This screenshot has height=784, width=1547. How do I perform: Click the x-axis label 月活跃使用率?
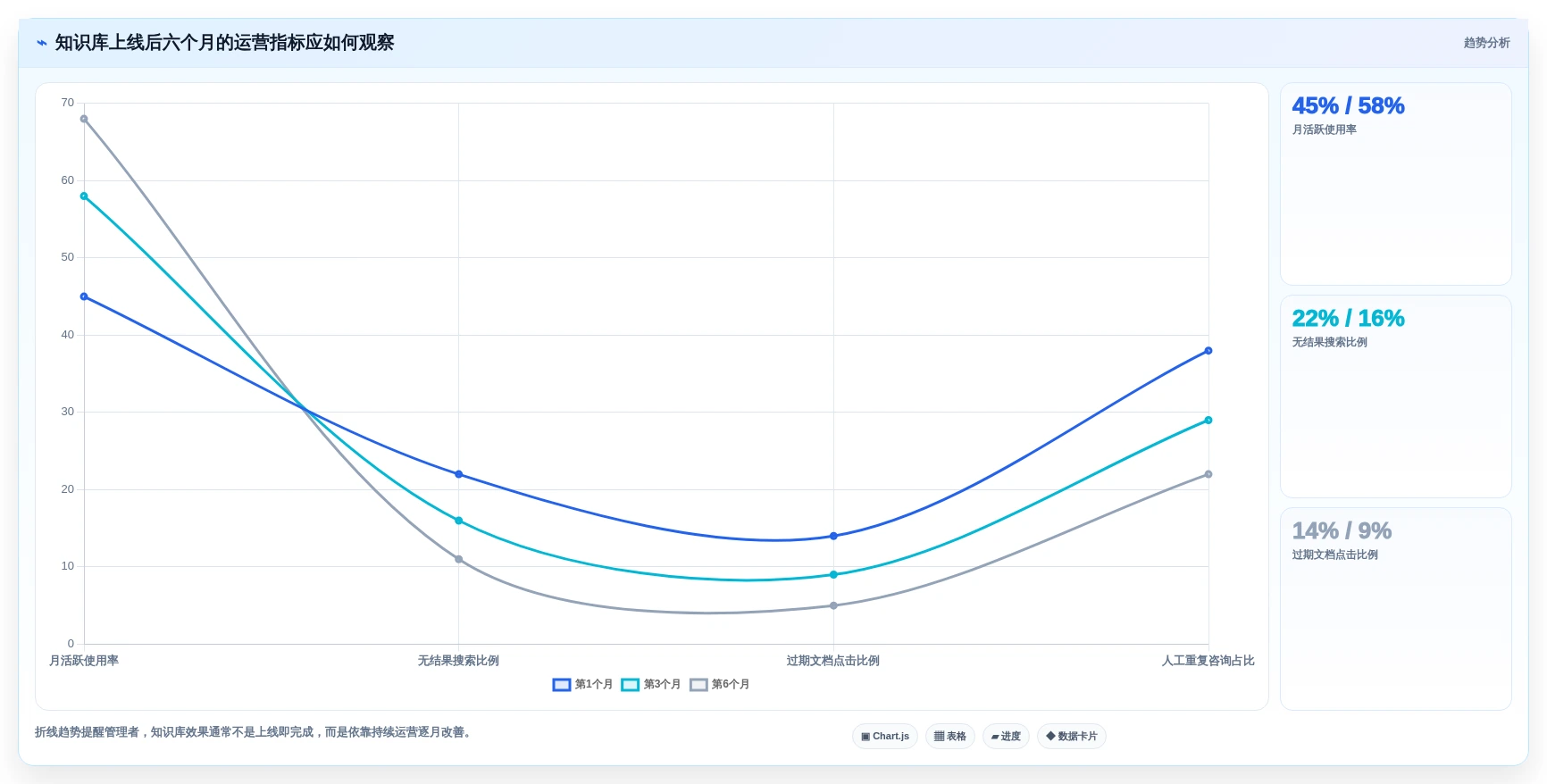tap(84, 661)
